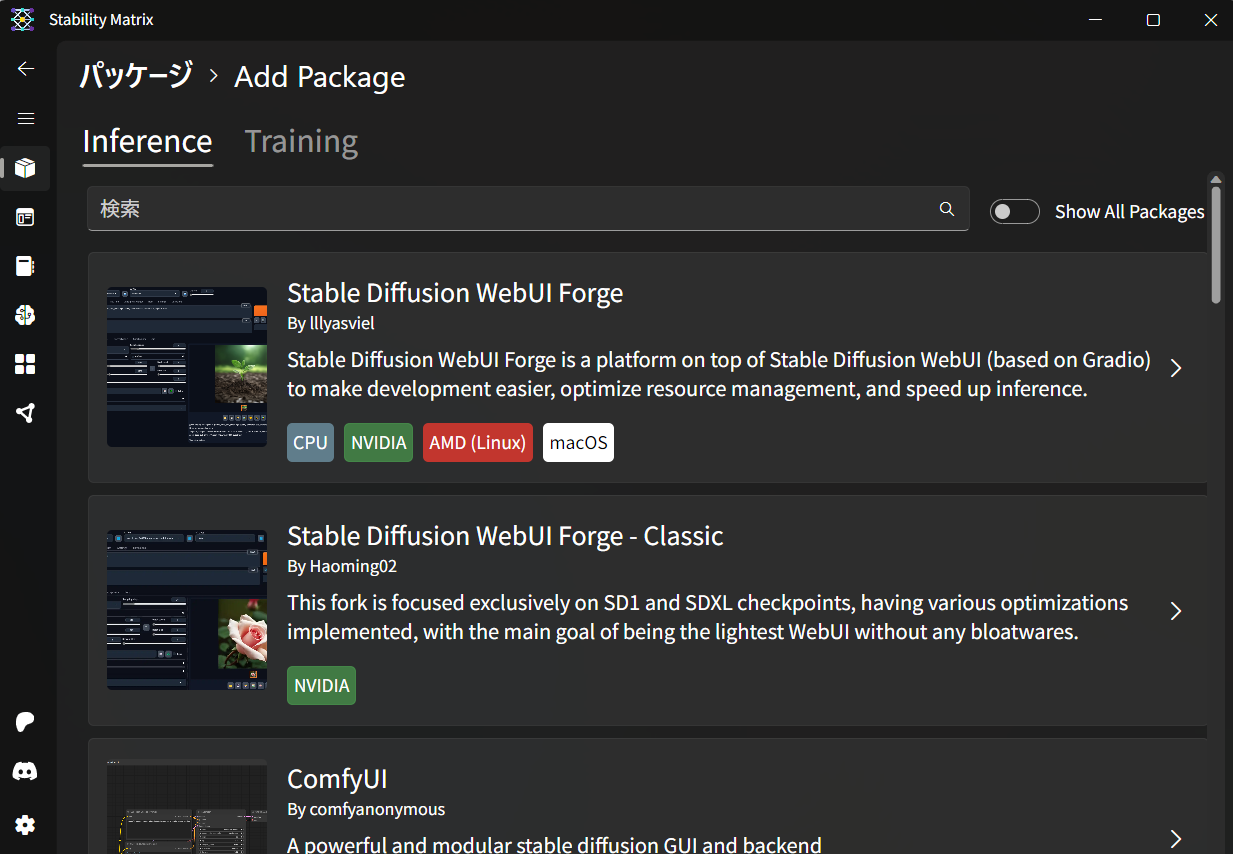The height and width of the screenshot is (854, 1233).
Task: Go back using the left arrow icon
Action: (26, 69)
